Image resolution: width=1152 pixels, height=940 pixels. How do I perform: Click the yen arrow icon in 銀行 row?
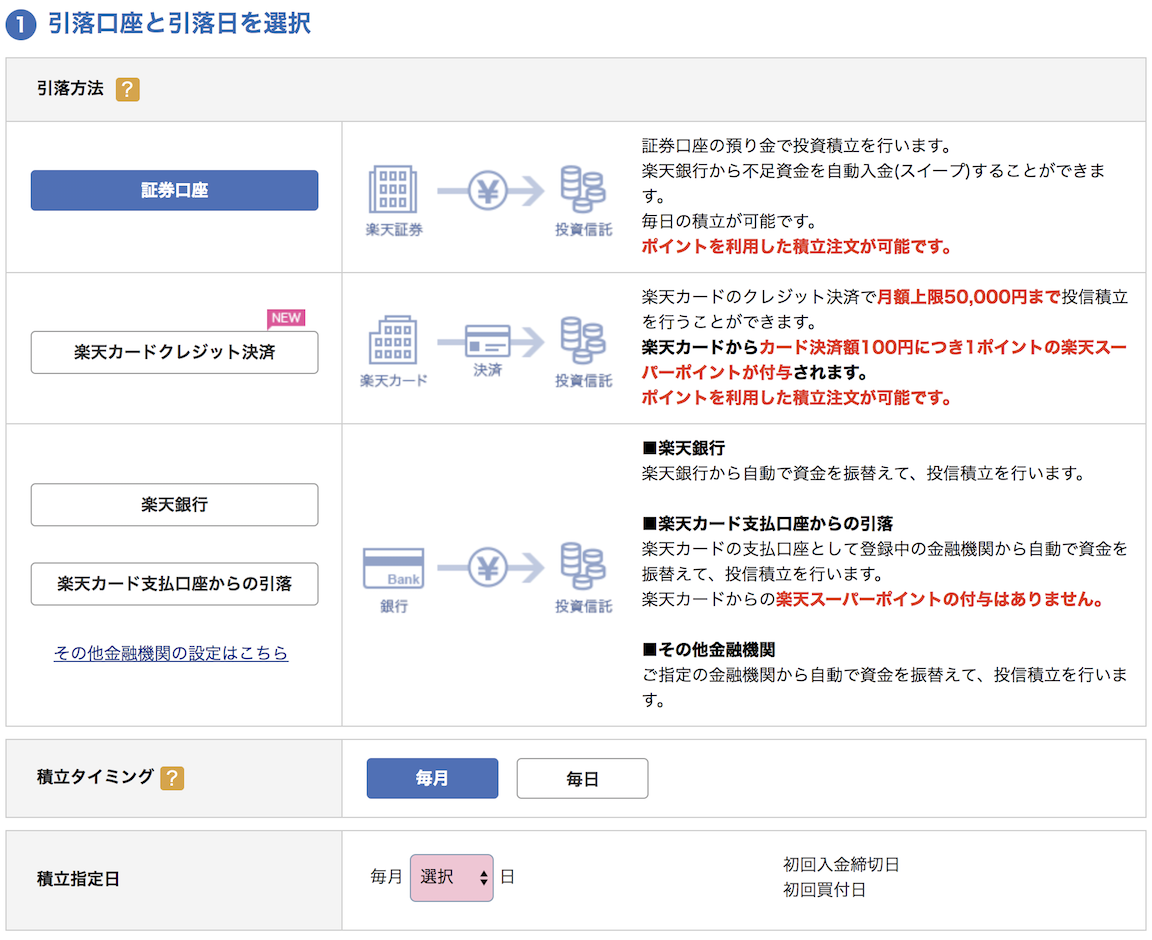490,568
